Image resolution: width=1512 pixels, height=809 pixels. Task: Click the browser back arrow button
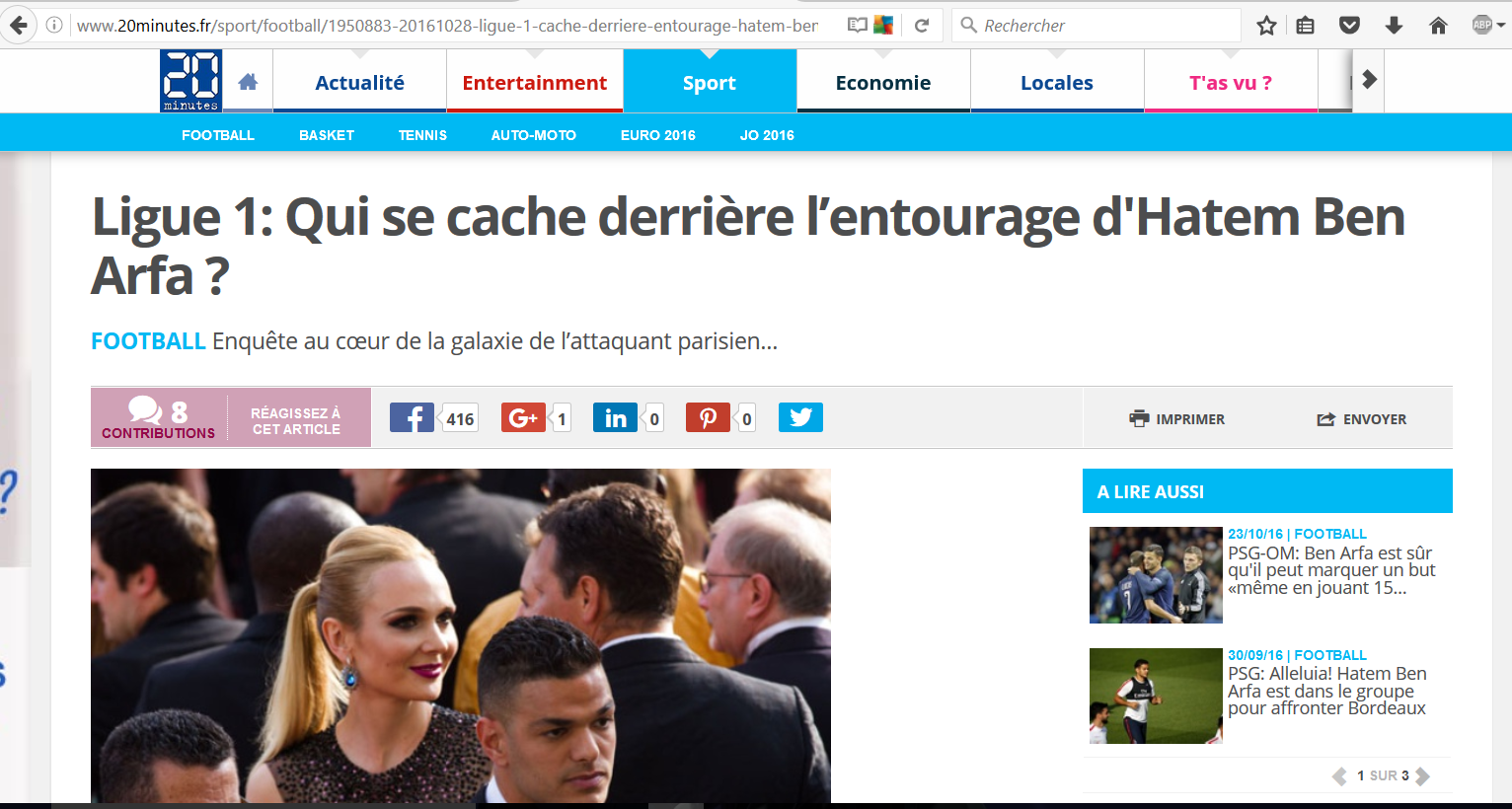pos(17,25)
